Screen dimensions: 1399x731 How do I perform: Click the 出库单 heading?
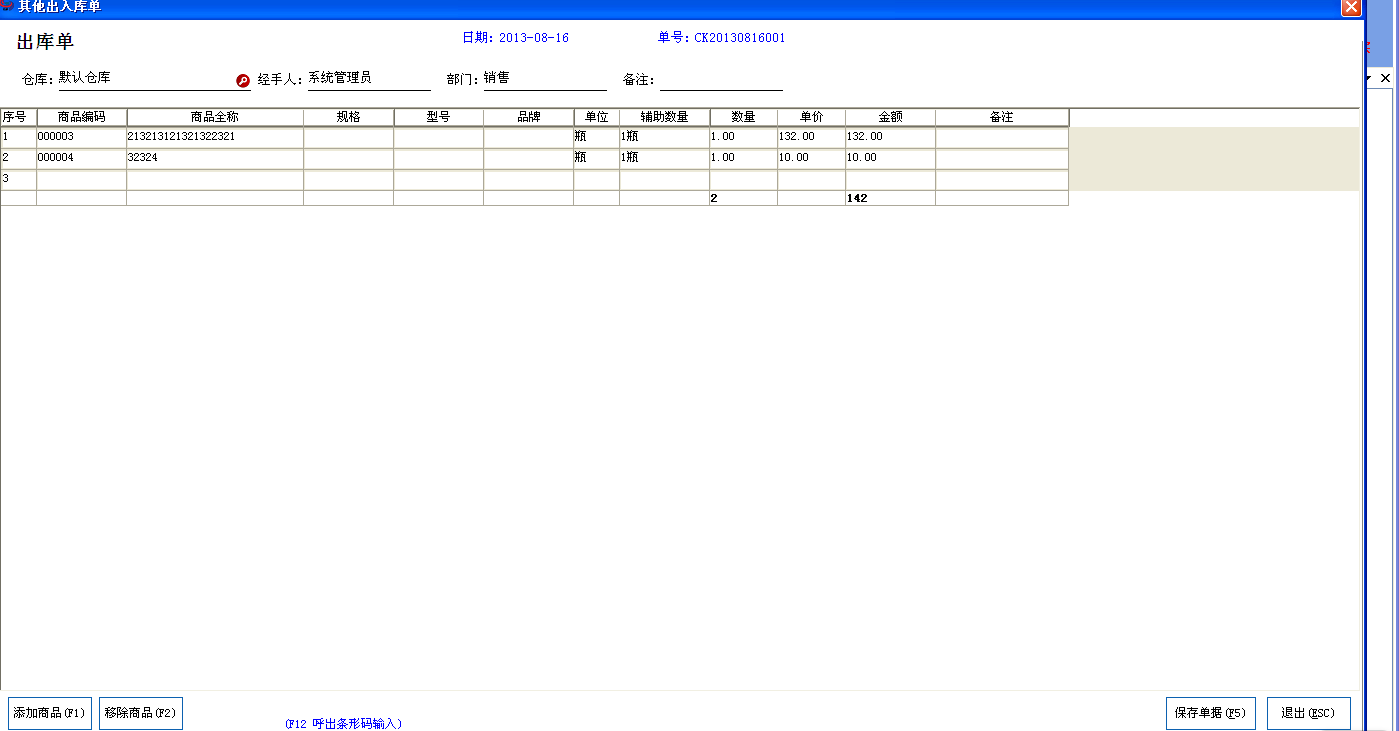tap(45, 42)
